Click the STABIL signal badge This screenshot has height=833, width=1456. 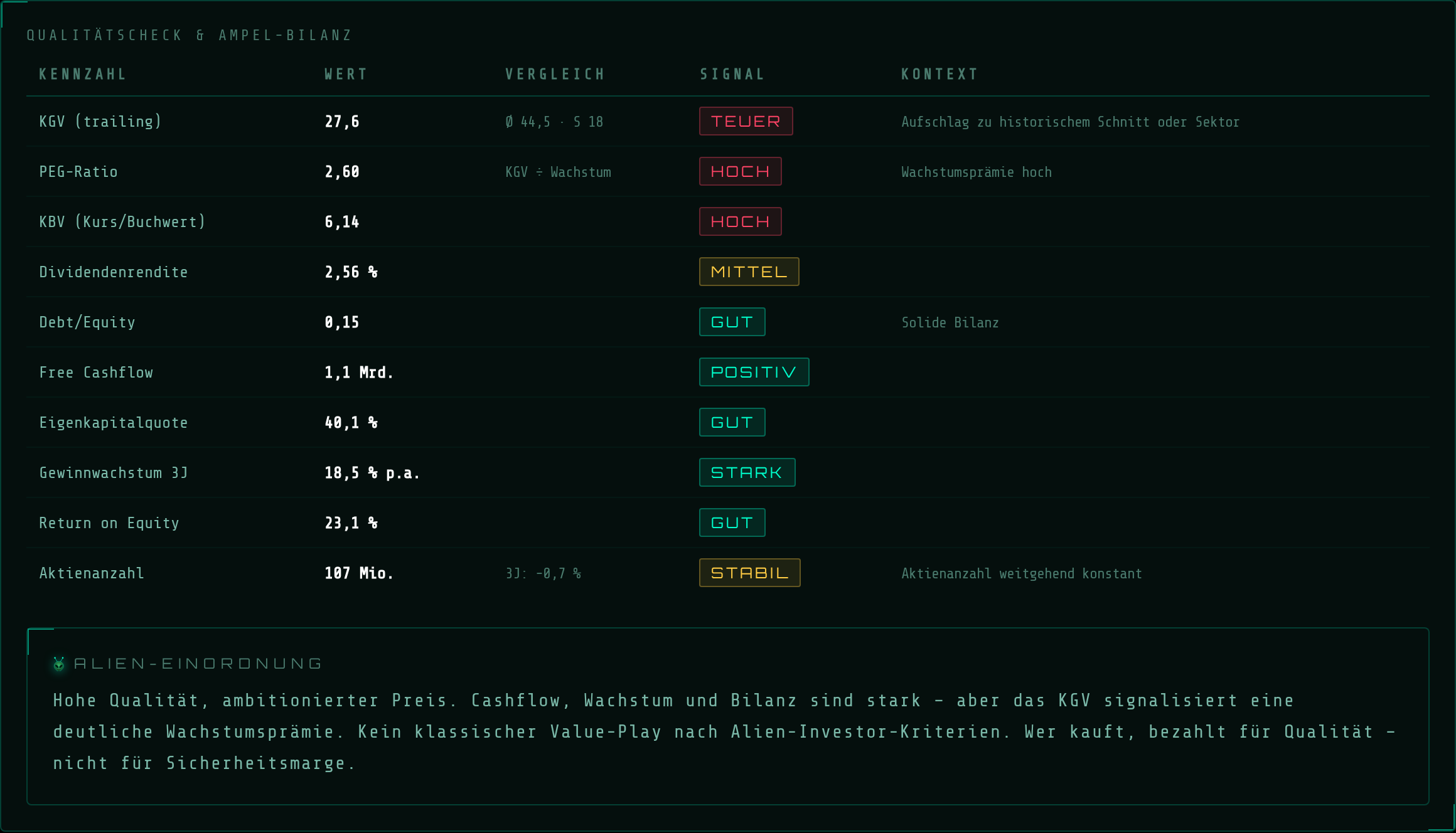tap(750, 573)
